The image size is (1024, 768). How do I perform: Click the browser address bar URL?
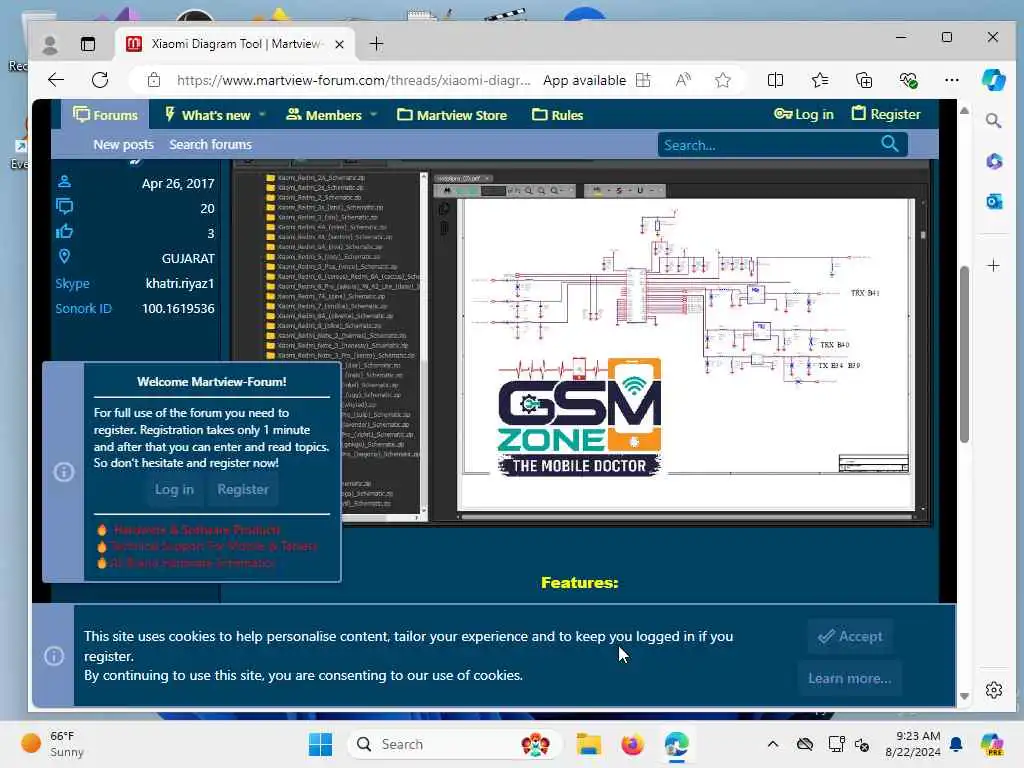coord(353,80)
